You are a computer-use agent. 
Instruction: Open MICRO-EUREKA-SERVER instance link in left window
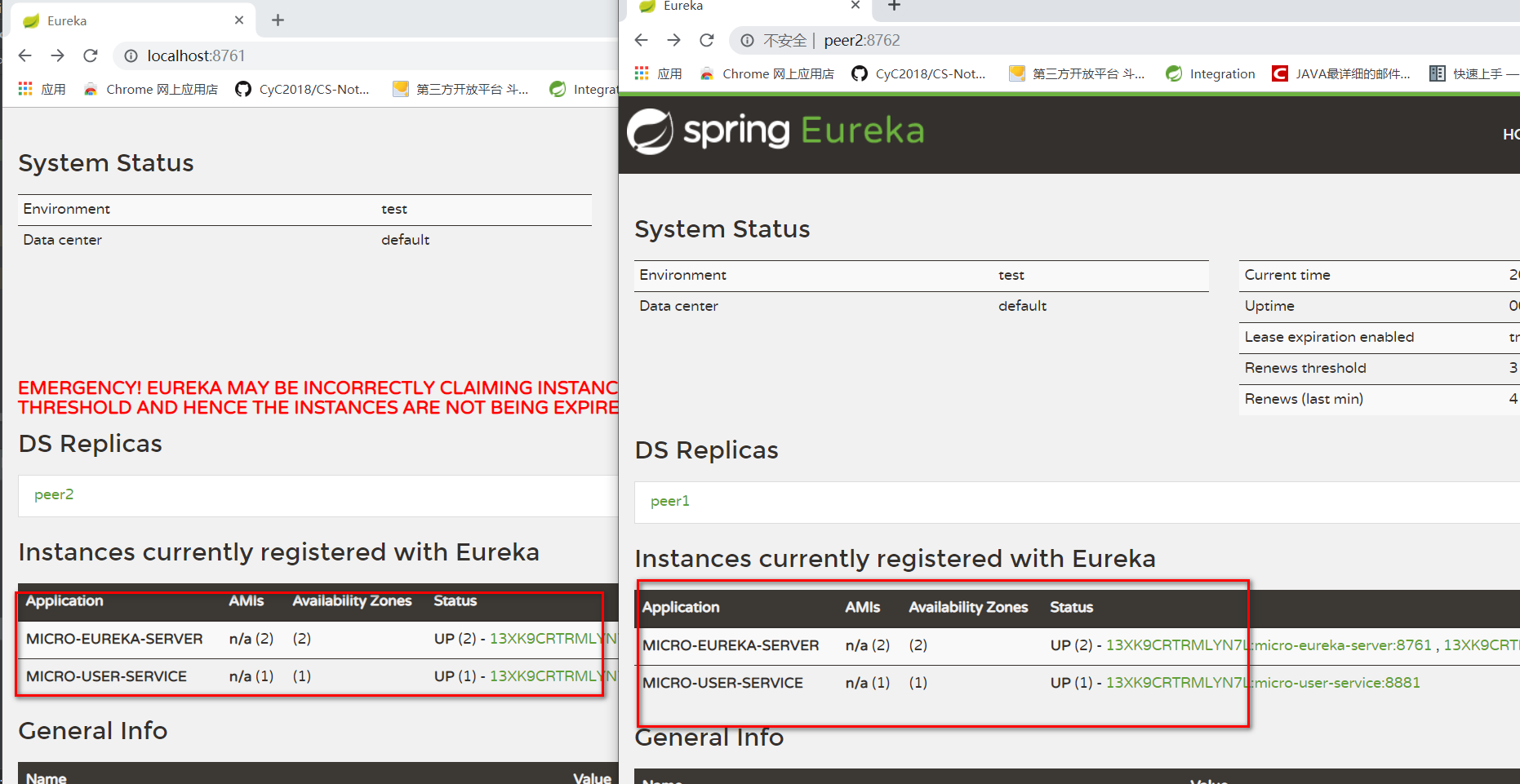coord(553,639)
